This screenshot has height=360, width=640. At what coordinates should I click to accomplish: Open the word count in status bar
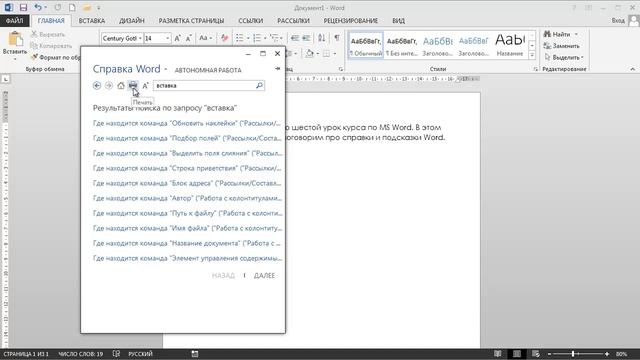tap(81, 354)
